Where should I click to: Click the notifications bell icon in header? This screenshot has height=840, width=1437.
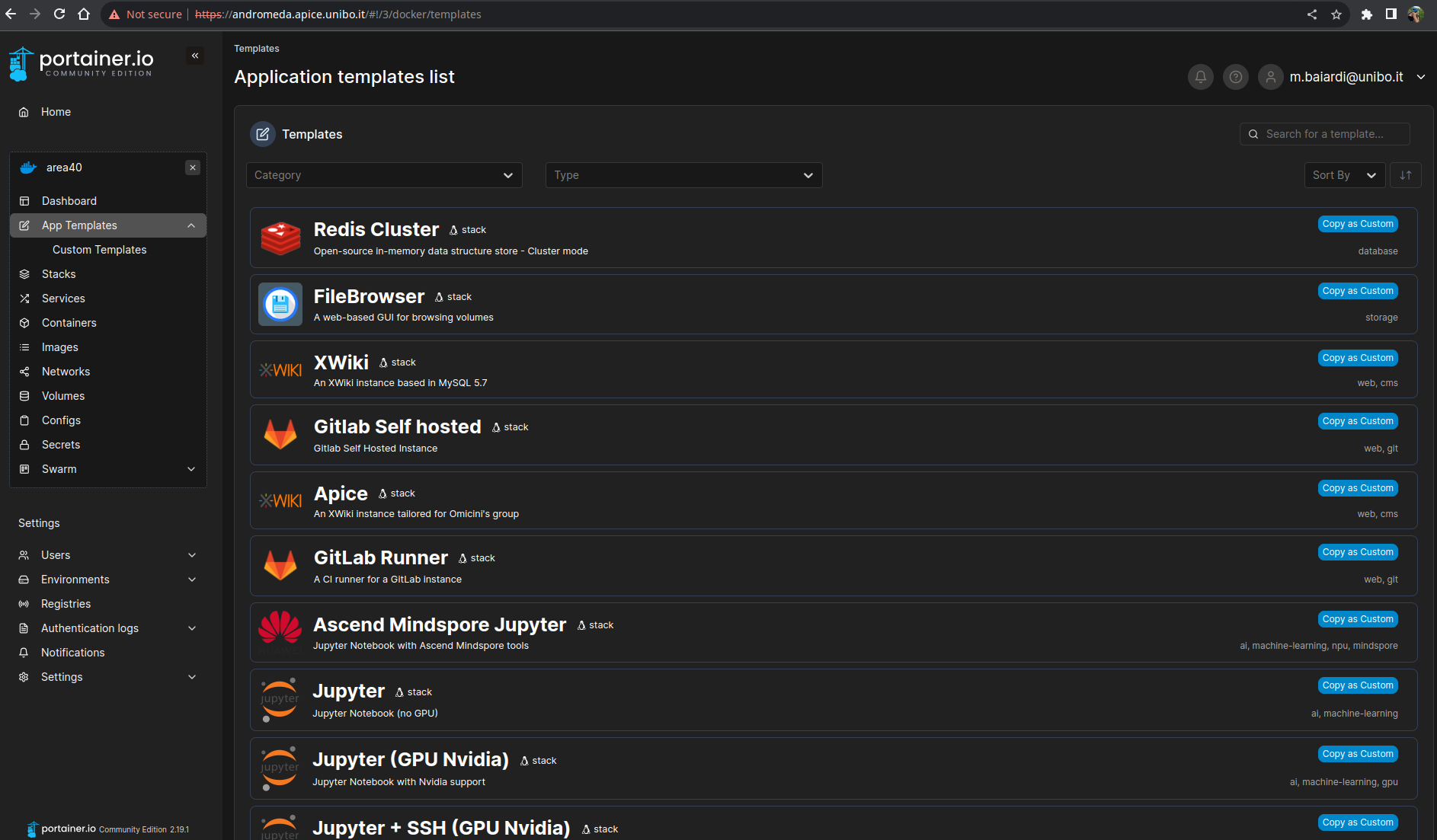click(x=1200, y=77)
